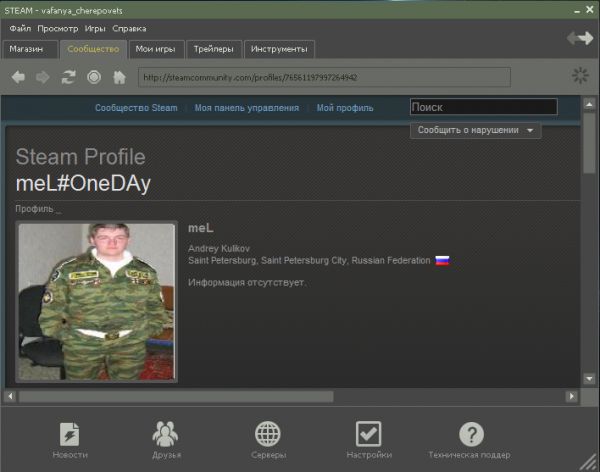Open Настройки settings checkmark icon
This screenshot has height=472, width=600.
tap(368, 434)
